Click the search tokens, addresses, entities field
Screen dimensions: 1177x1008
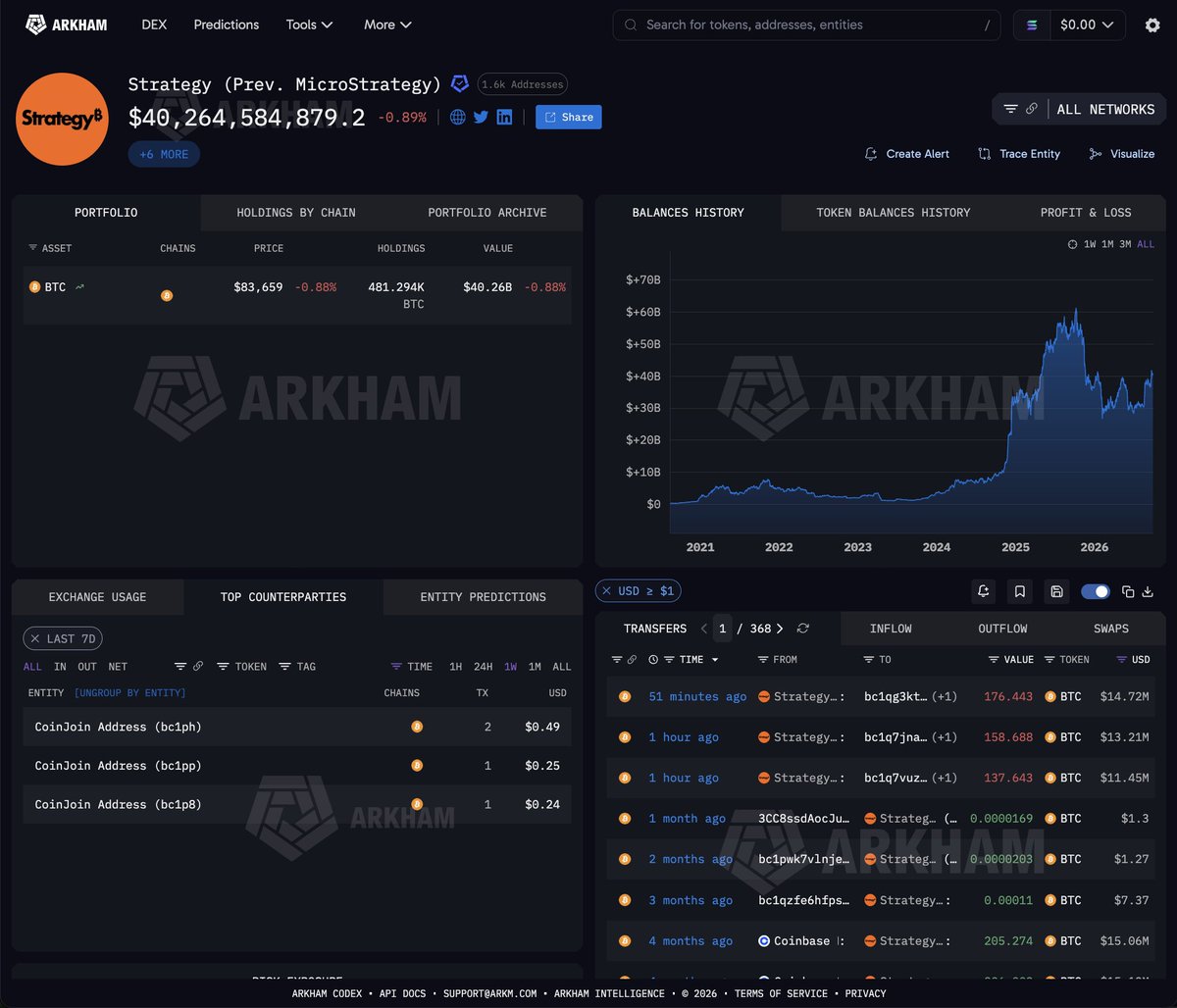point(806,25)
